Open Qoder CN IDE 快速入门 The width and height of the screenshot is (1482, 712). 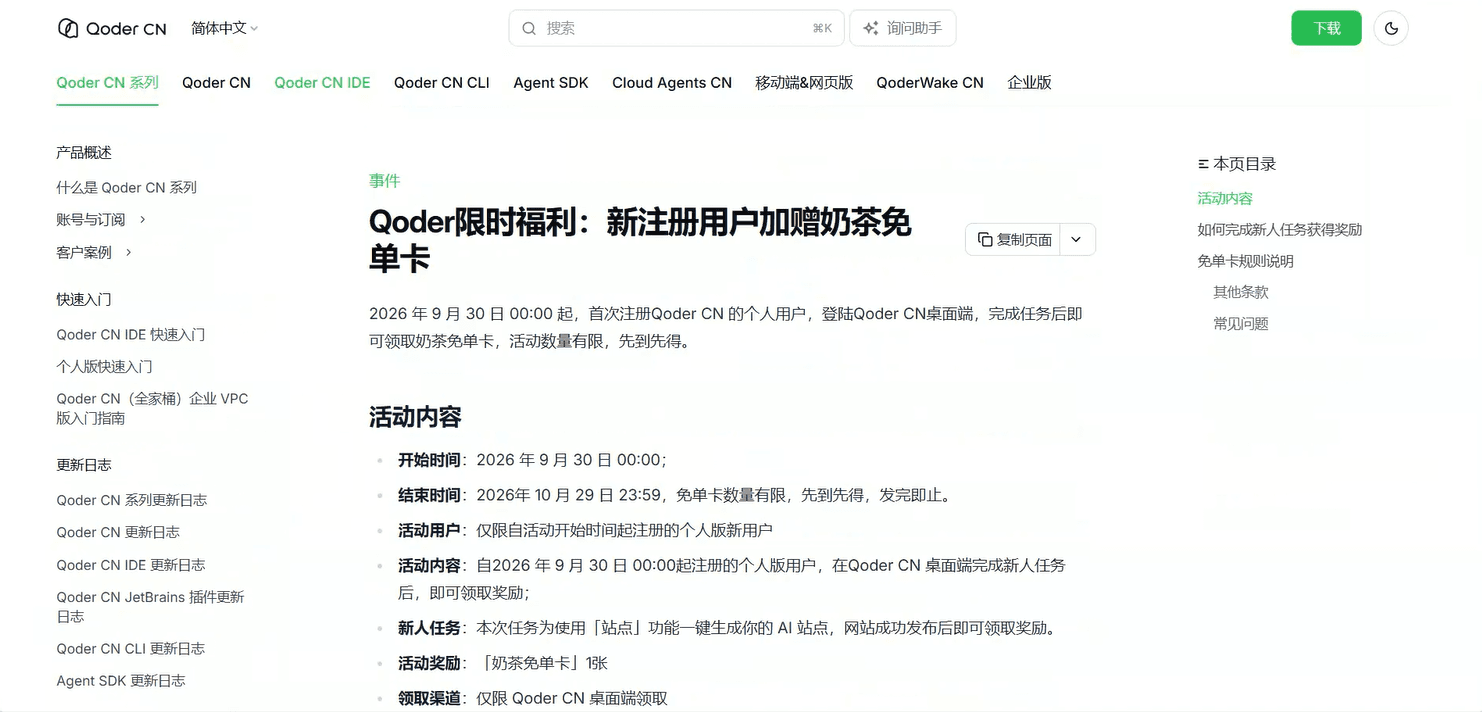[x=130, y=334]
